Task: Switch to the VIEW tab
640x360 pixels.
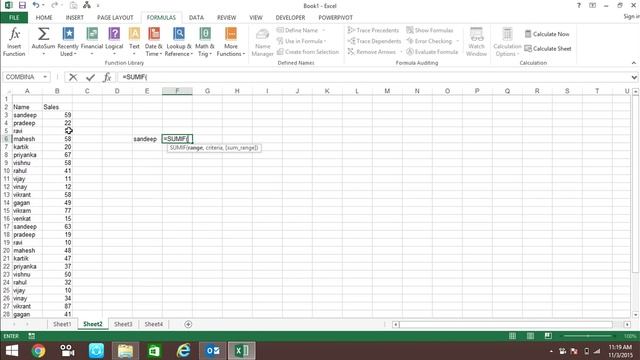Action: pyautogui.click(x=256, y=18)
